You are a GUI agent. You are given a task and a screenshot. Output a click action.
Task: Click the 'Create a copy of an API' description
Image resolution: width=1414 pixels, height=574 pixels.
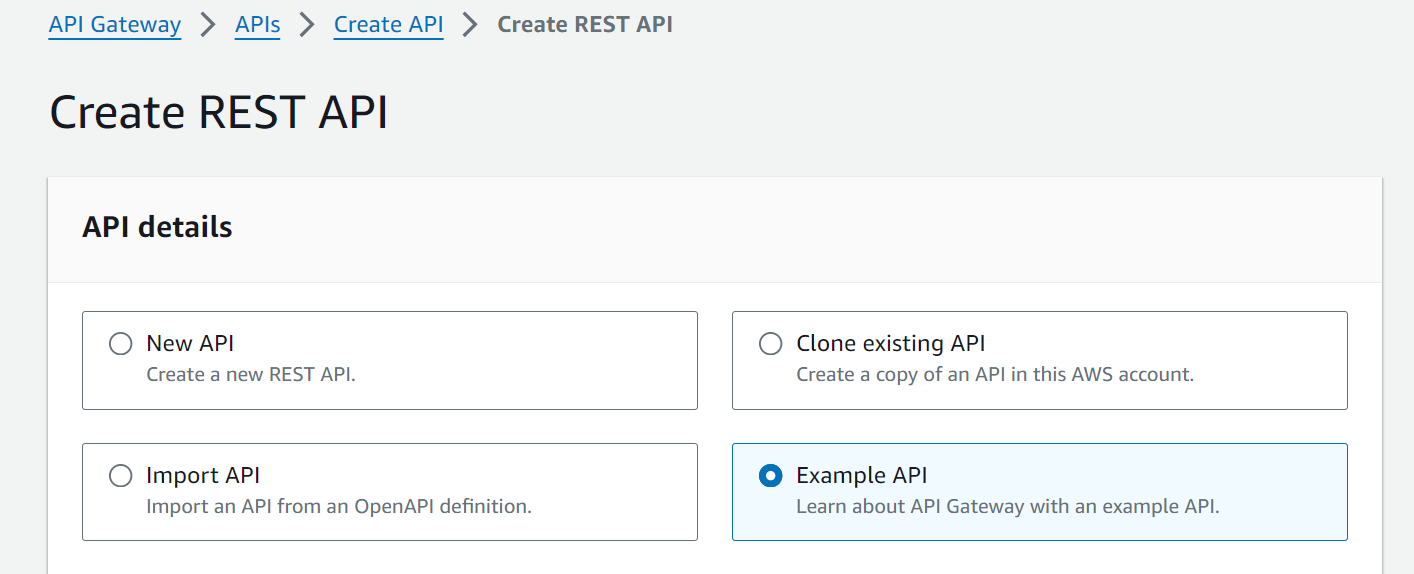click(995, 375)
